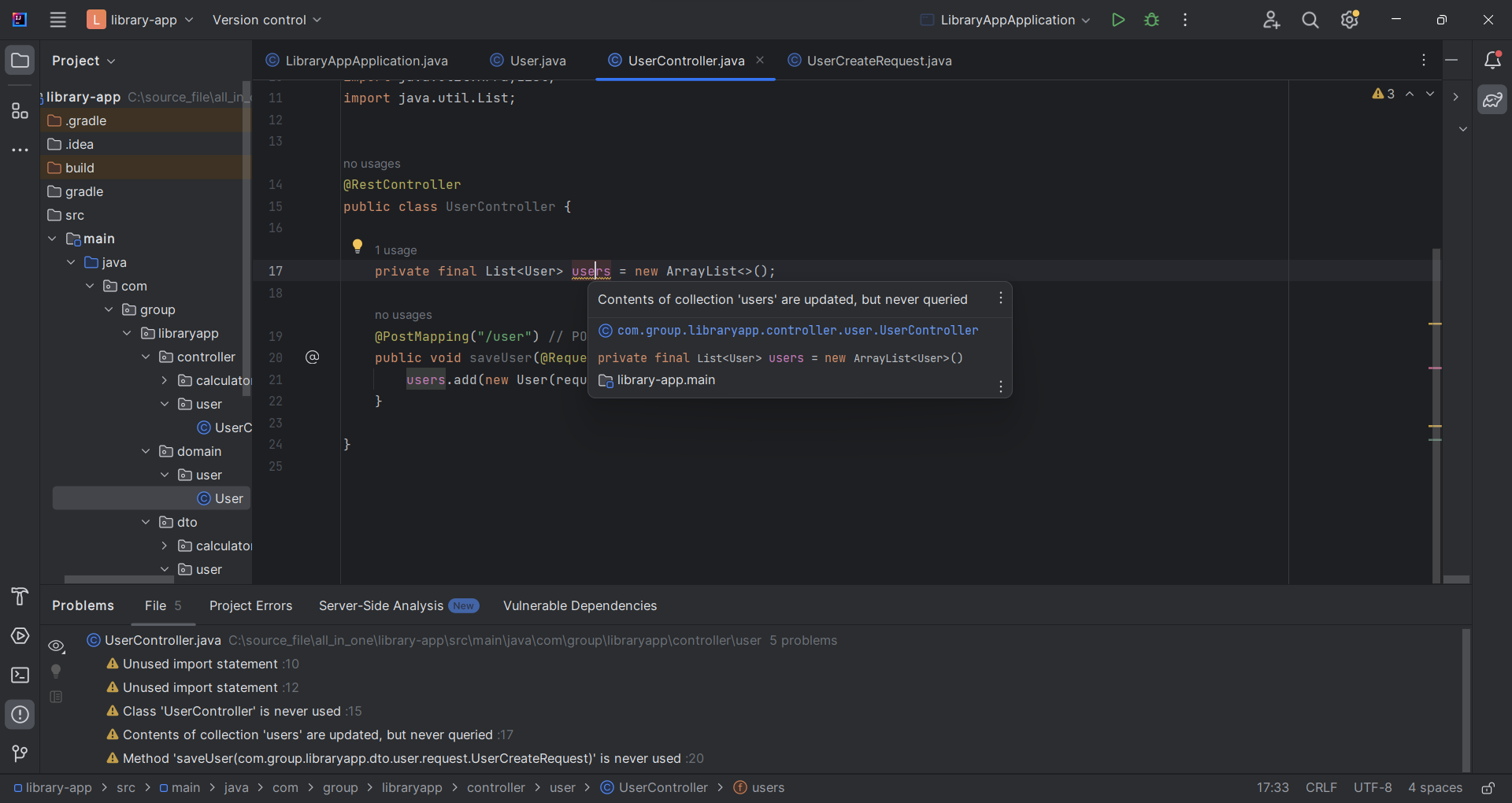Open the LibraryAppApplication run configuration dropdown
The width and height of the screenshot is (1512, 803).
(x=1006, y=20)
